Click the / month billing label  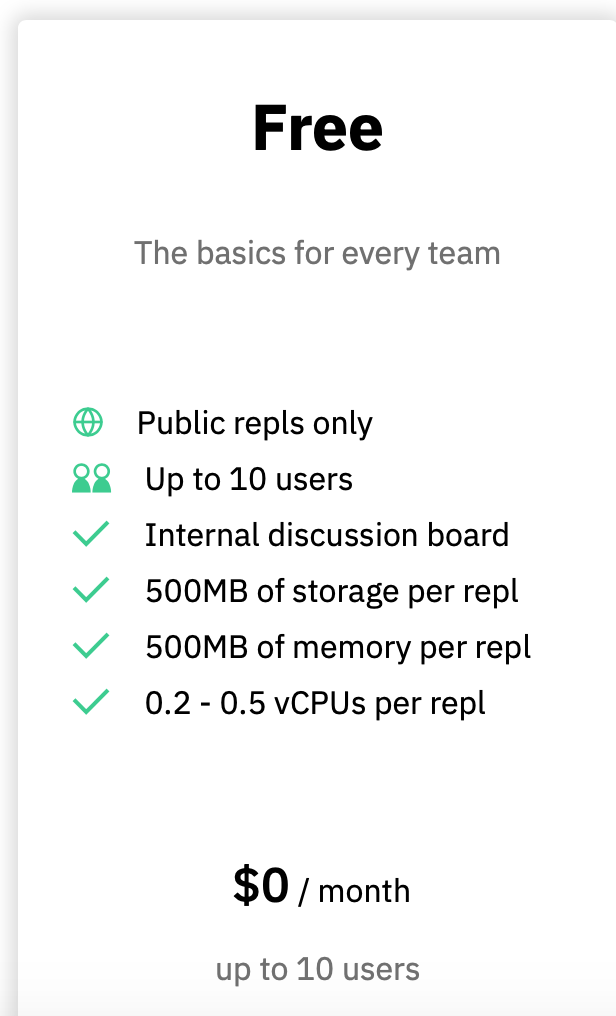[x=354, y=891]
